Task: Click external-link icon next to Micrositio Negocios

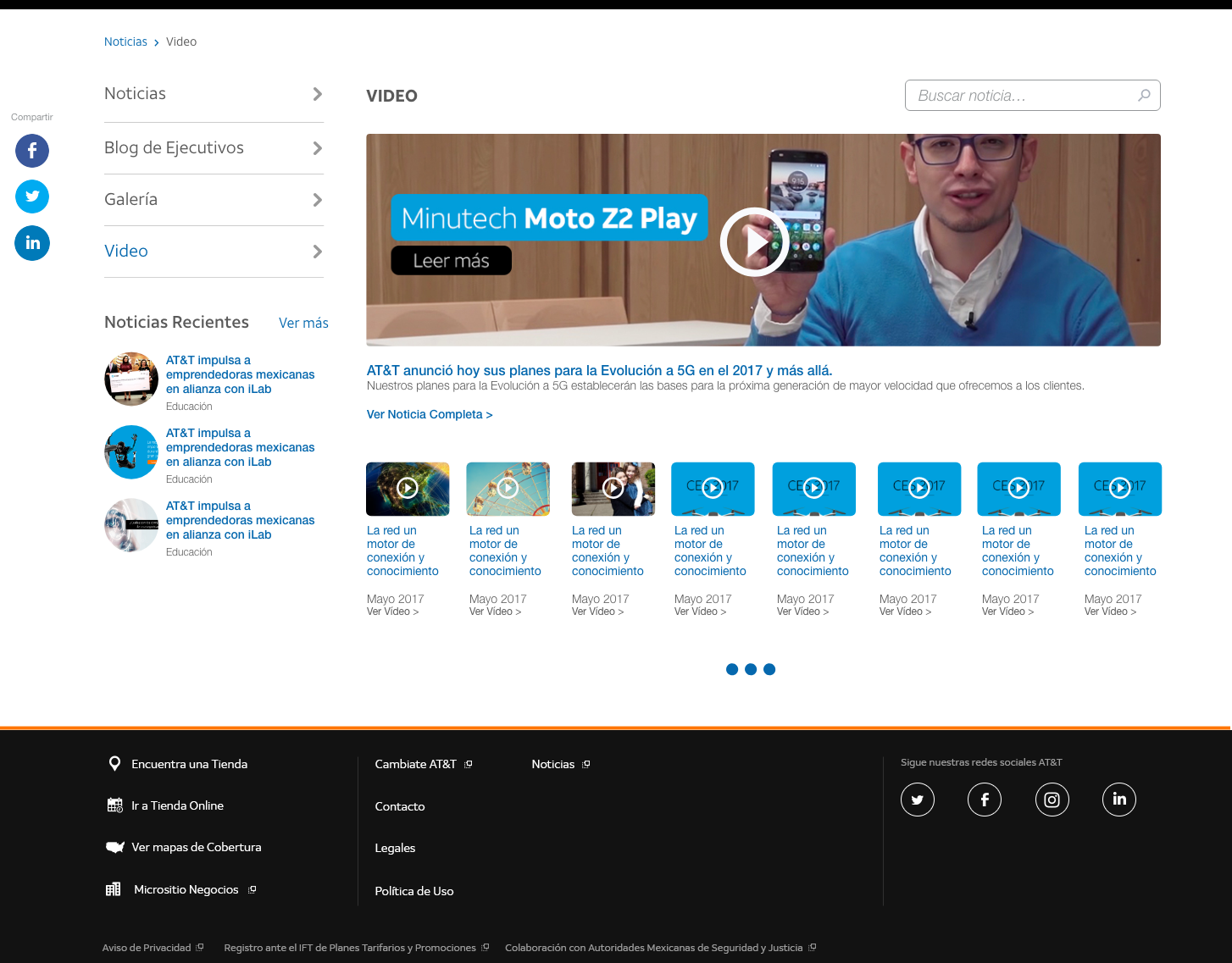Action: click(x=252, y=889)
